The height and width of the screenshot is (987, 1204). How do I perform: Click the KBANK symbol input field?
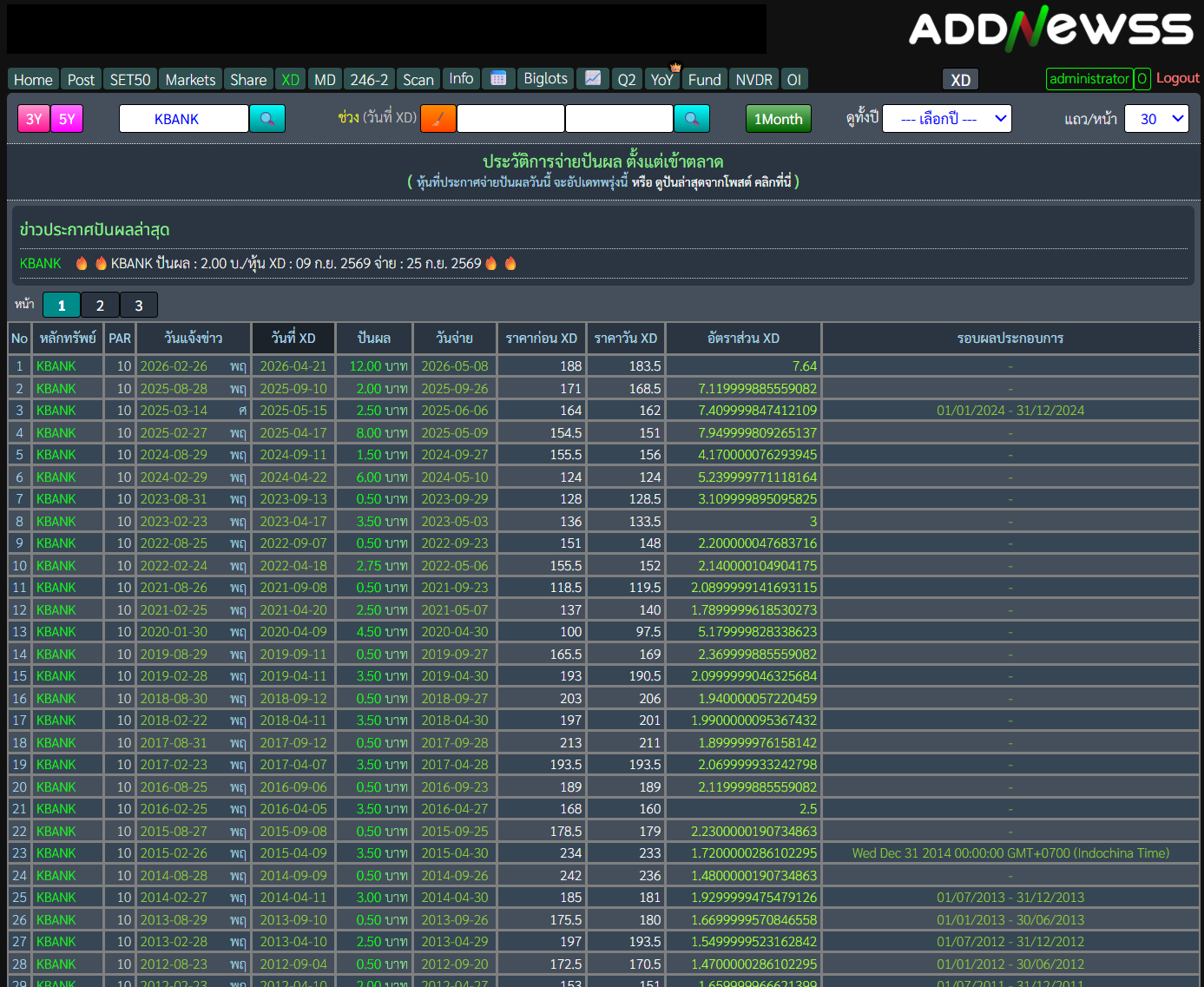(x=184, y=119)
